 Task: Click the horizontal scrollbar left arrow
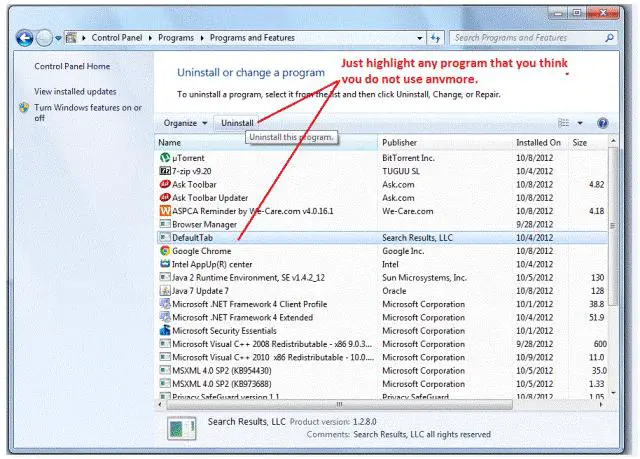point(160,404)
